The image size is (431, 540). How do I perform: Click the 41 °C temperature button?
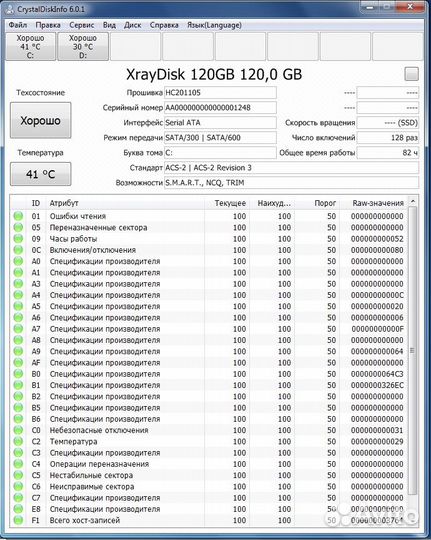(41, 174)
